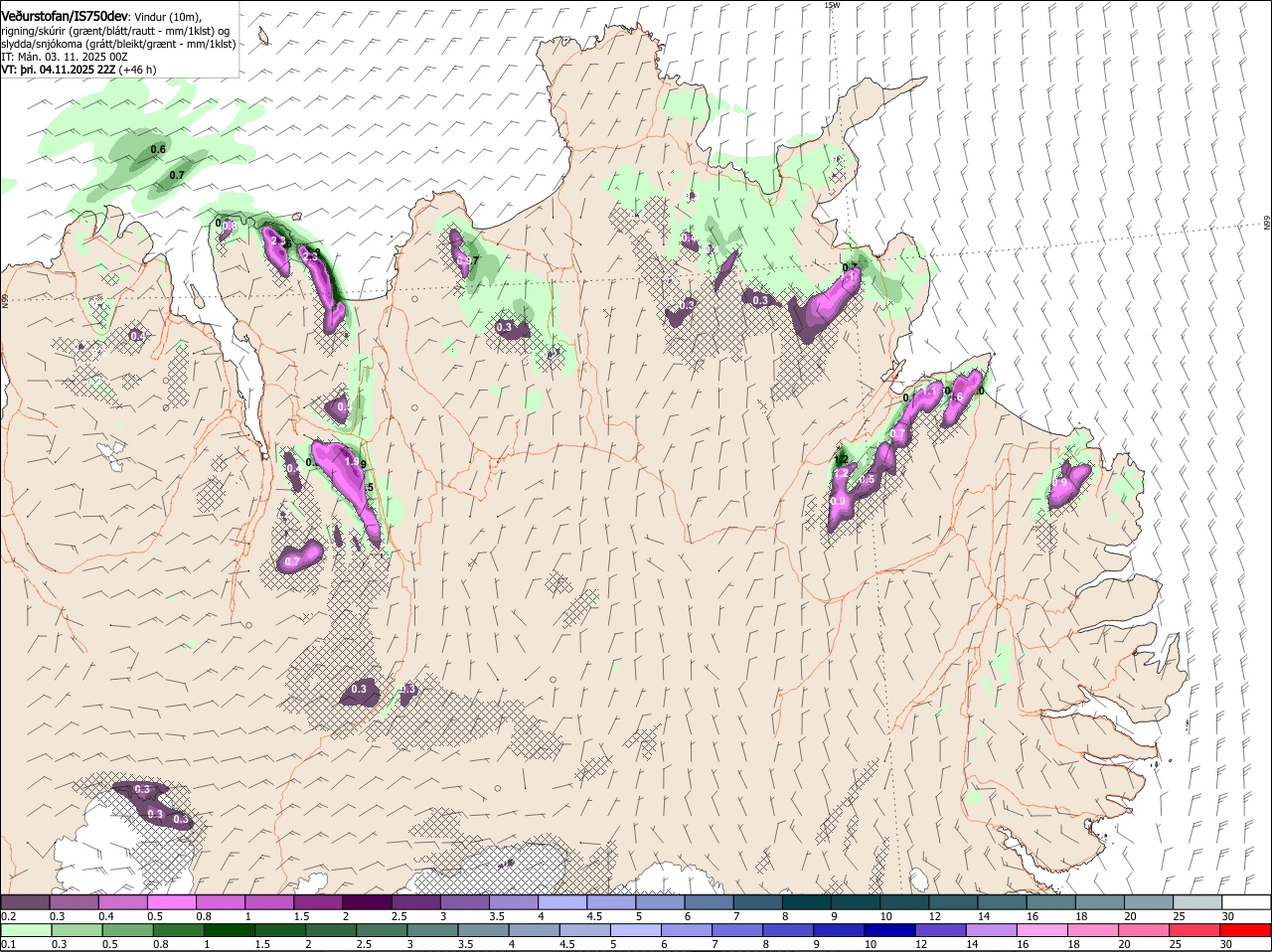Click the upper legend swatch between 0.5 and 0.8
1272x952 pixels.
[x=171, y=901]
